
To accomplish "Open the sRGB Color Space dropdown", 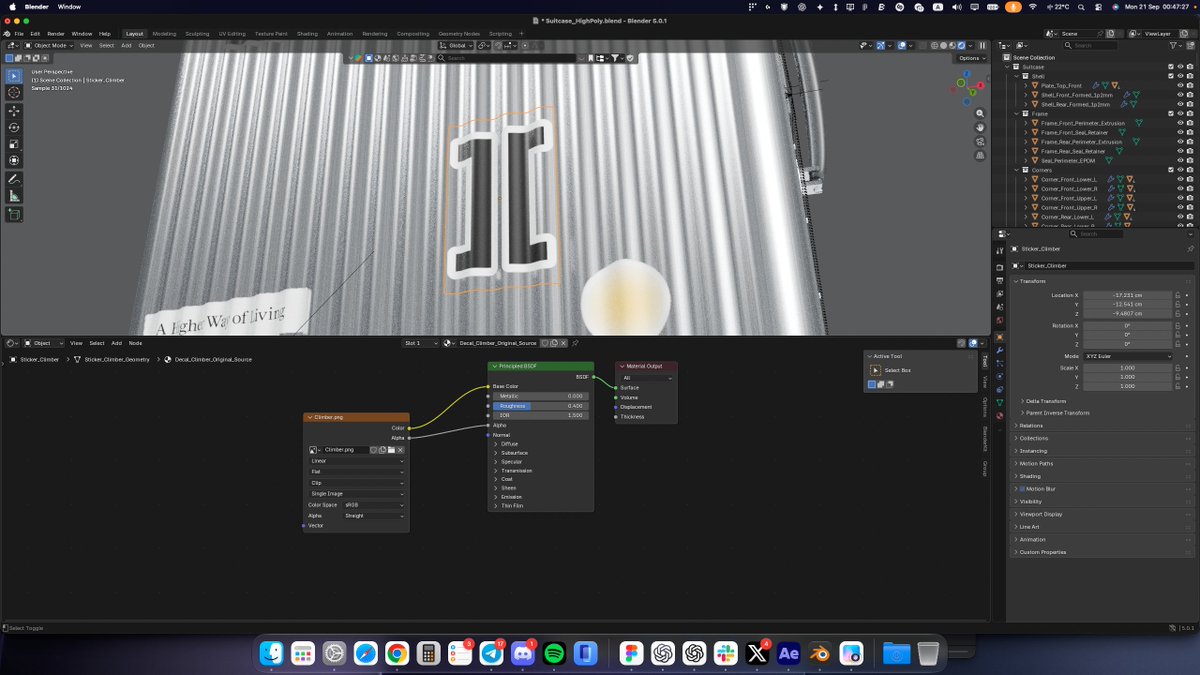I will pos(375,505).
